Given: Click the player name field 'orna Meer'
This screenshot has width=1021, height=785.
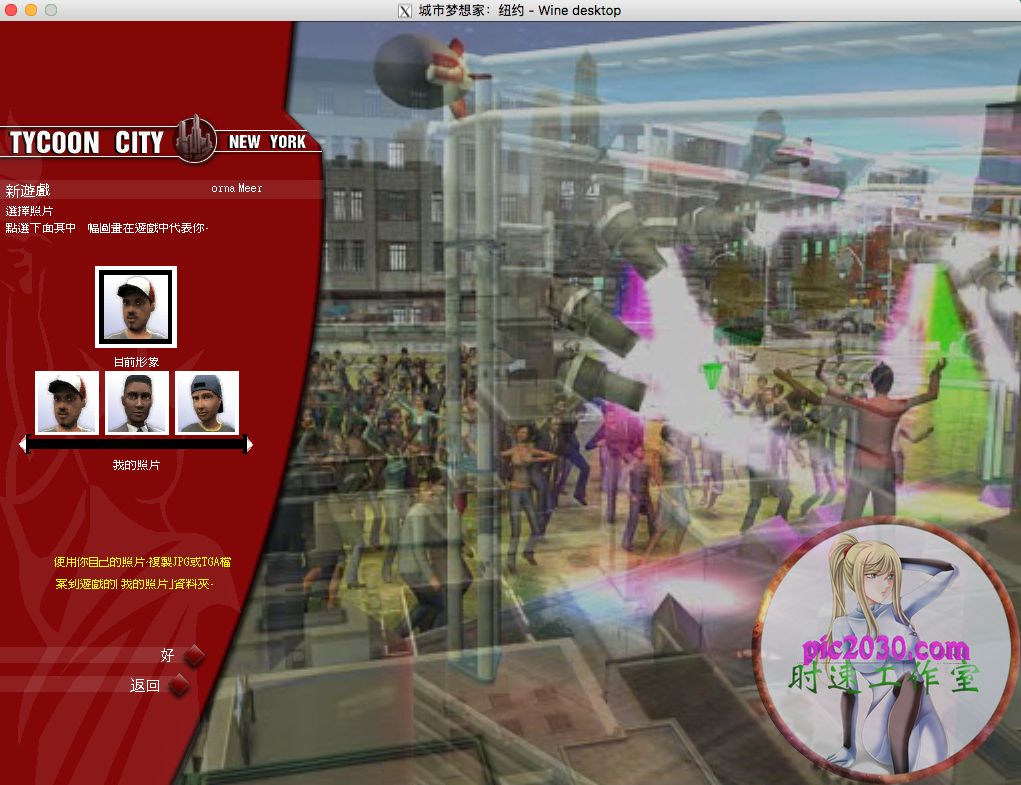Looking at the screenshot, I should coord(236,188).
